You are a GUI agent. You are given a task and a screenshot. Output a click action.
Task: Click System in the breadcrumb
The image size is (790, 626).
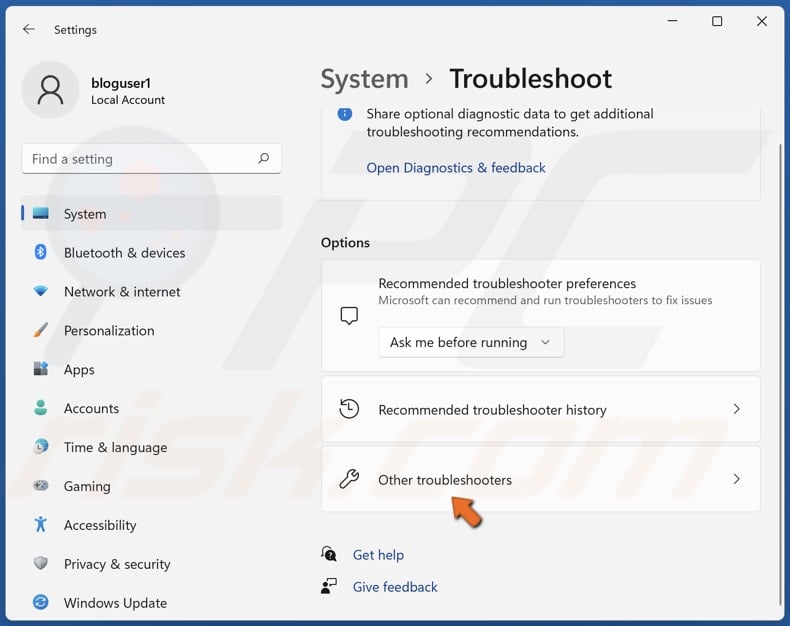point(364,79)
